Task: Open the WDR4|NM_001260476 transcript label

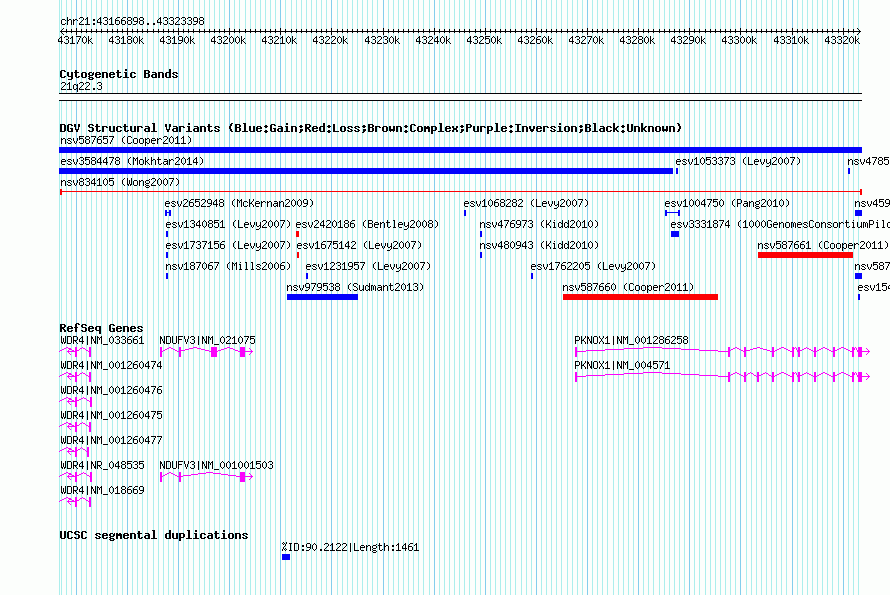Action: [111, 390]
